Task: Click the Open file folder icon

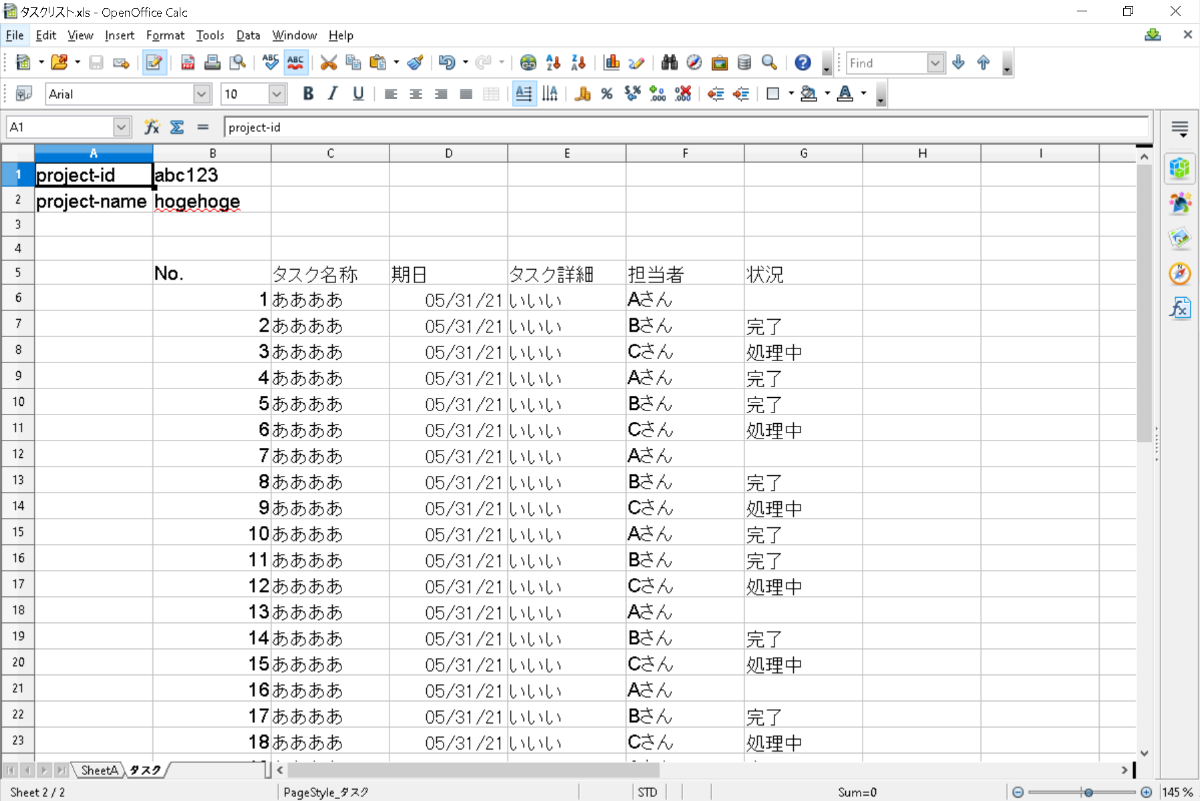Action: point(58,62)
